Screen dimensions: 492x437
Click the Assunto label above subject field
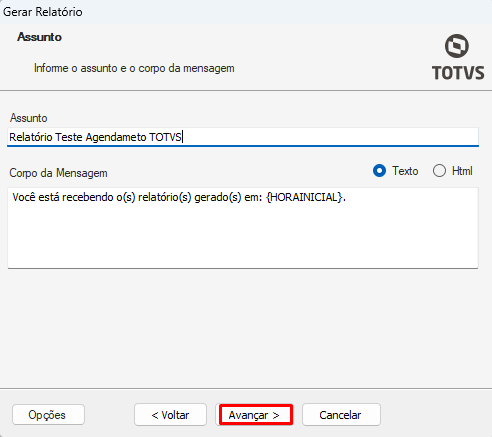click(28, 118)
